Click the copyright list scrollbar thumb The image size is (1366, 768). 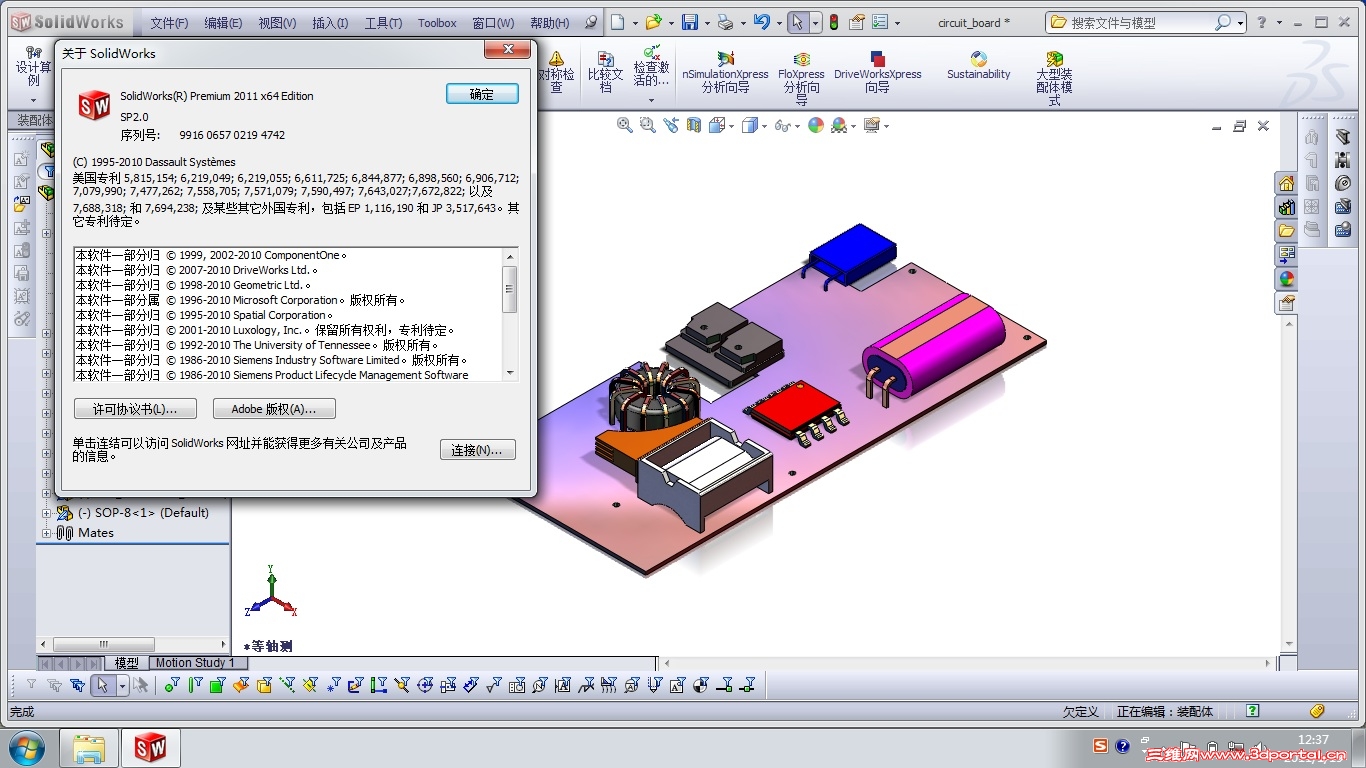click(x=510, y=290)
